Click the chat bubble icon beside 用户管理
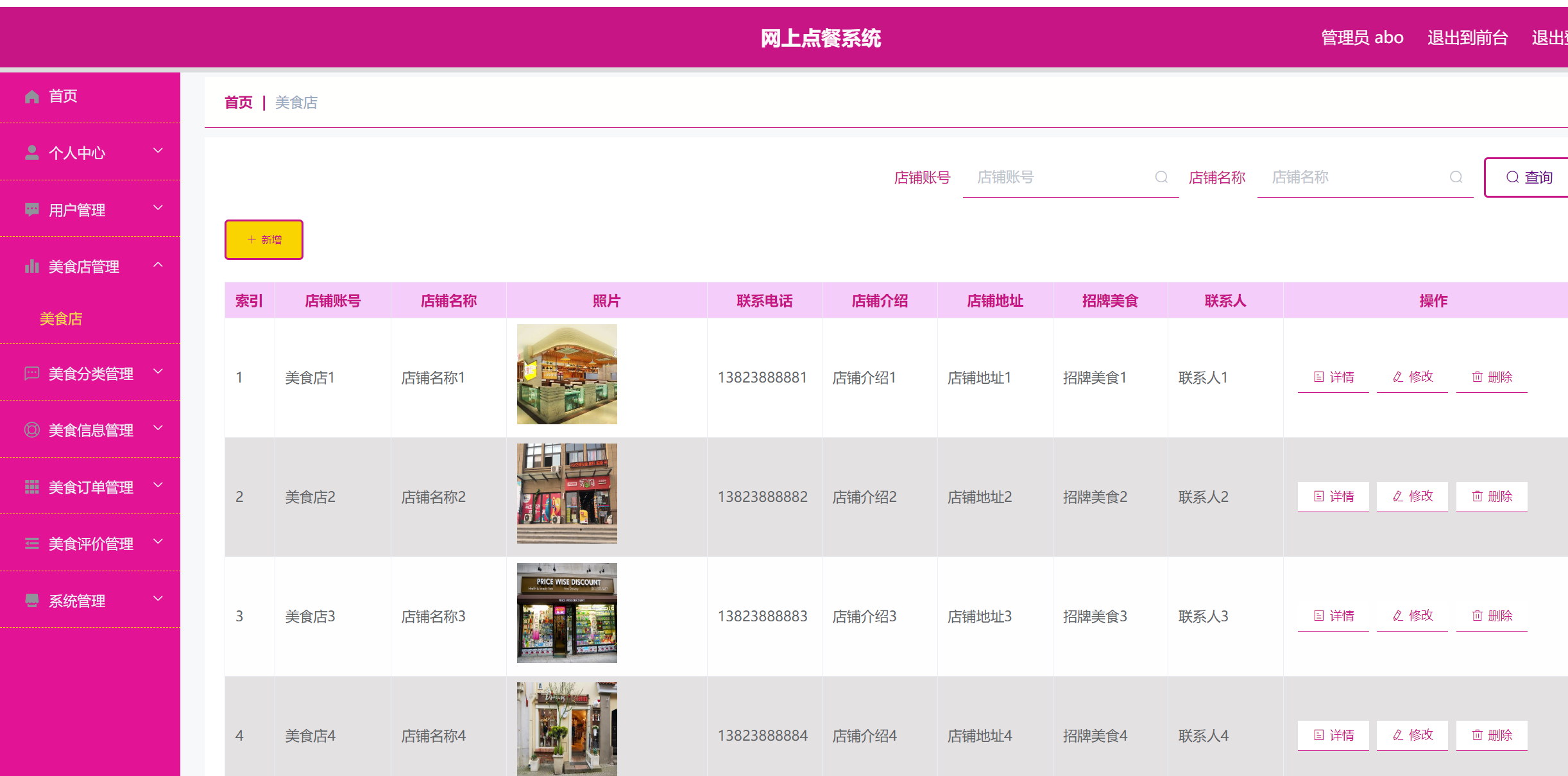This screenshot has height=776, width=1568. (32, 209)
